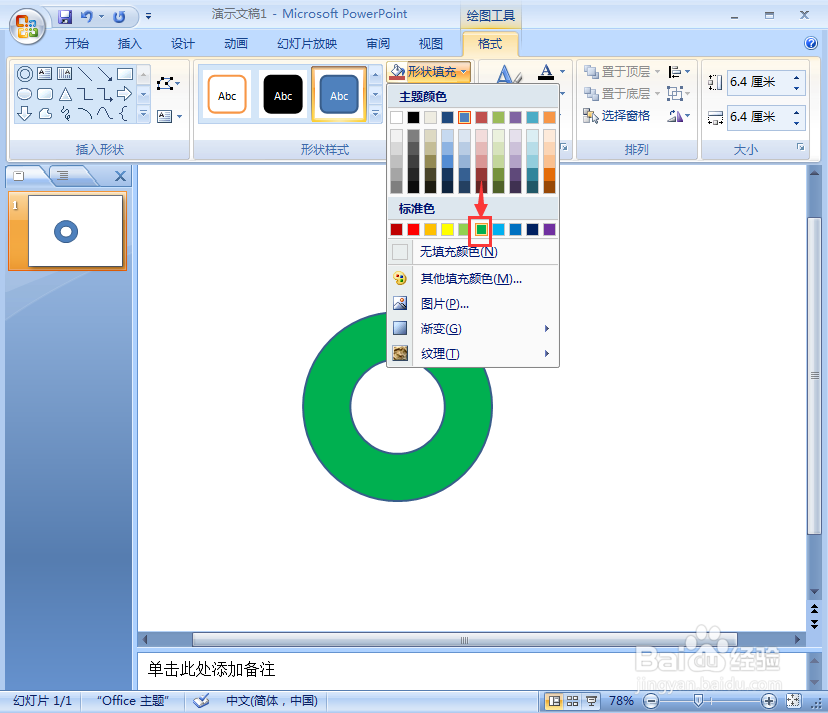Pick the black theme color swatch
Image resolution: width=828 pixels, height=713 pixels.
(413, 117)
